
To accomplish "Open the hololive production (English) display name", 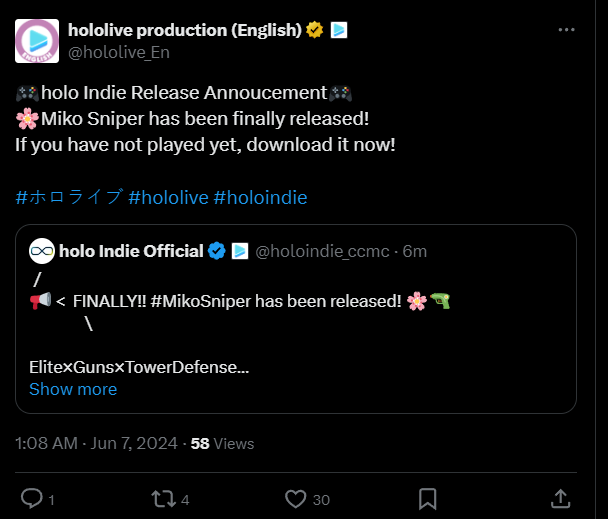I will click(185, 30).
